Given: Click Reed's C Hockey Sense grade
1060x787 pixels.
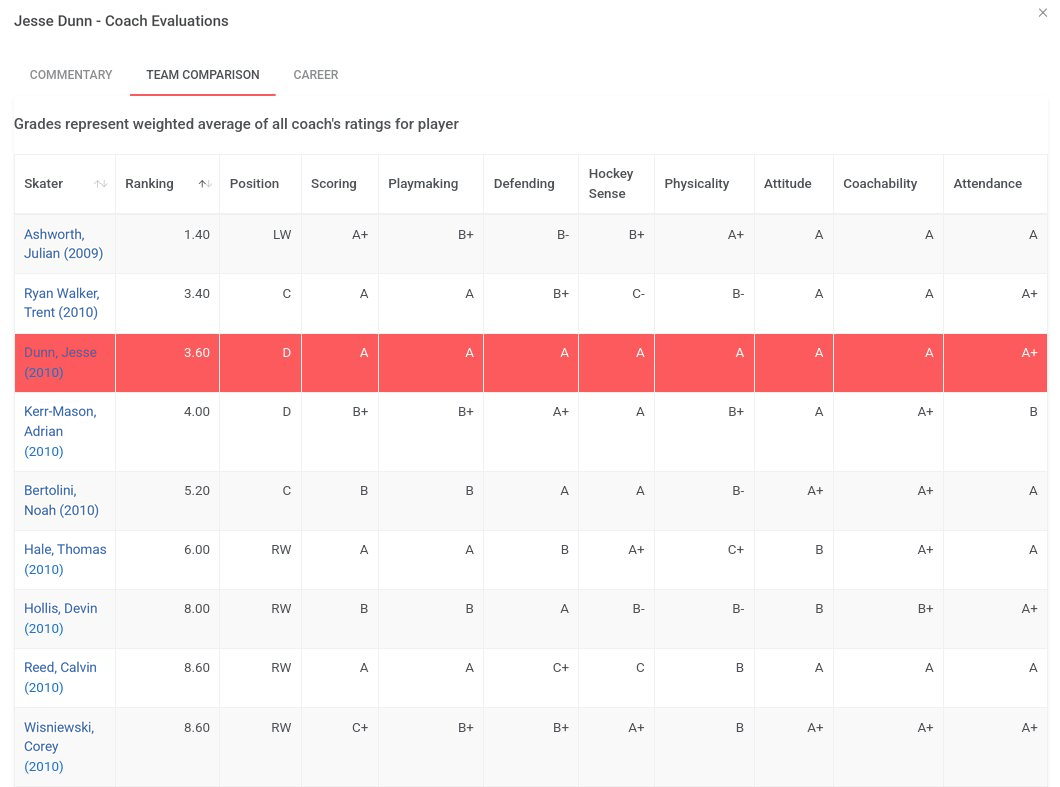Looking at the screenshot, I should 640,667.
